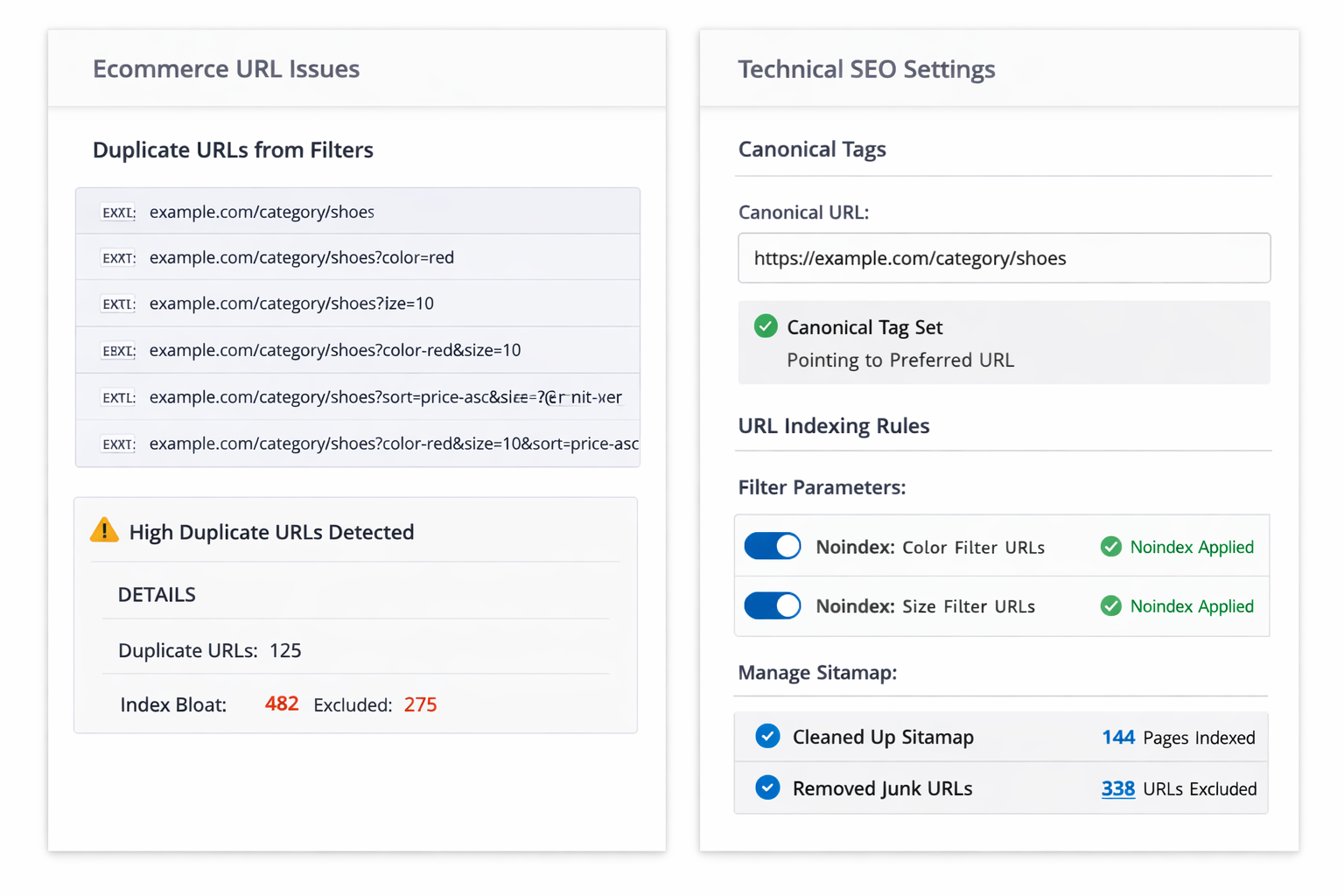Click the Excluded count of 275

(420, 703)
